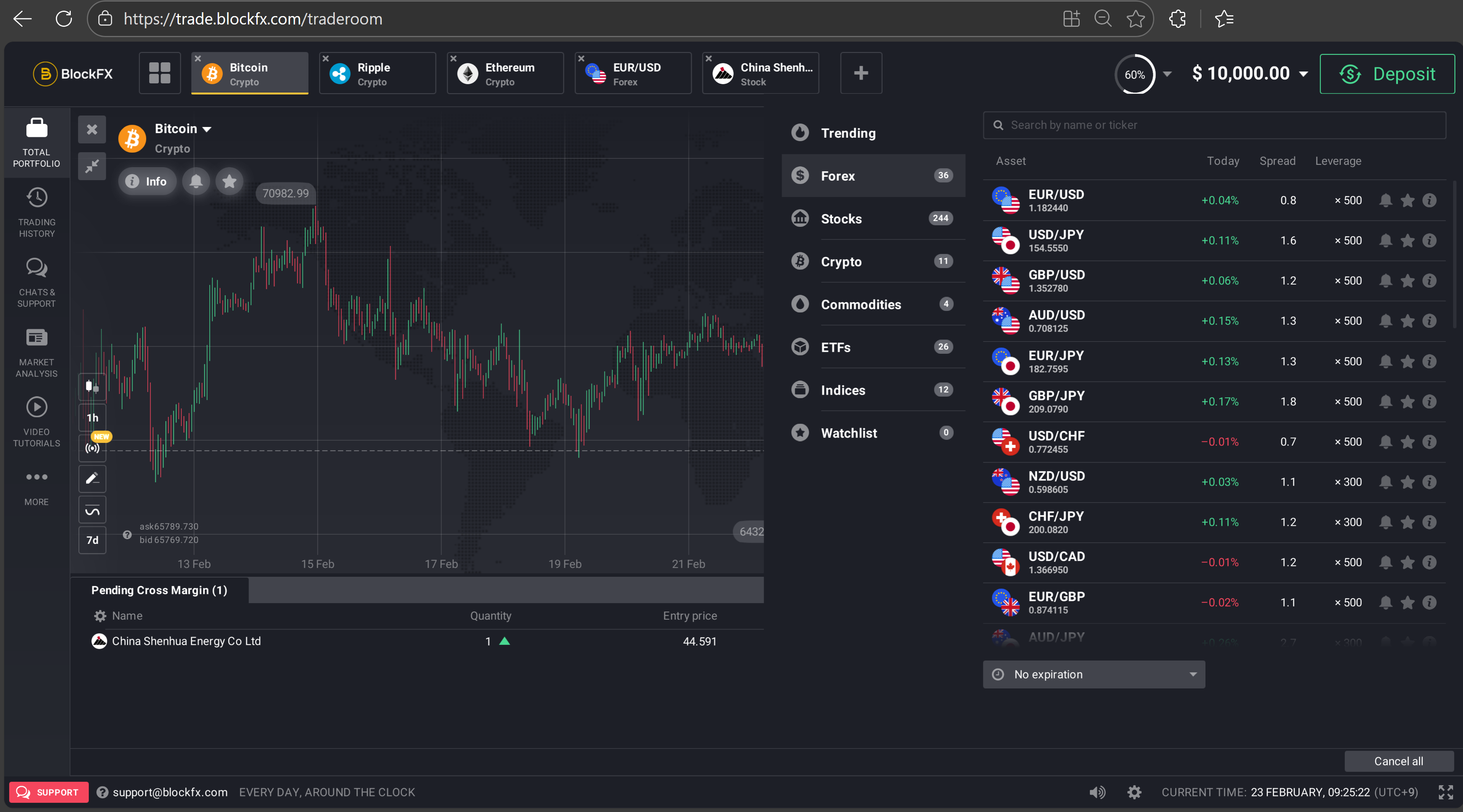
Task: Set a price alert bell for Bitcoin
Action: click(x=196, y=181)
